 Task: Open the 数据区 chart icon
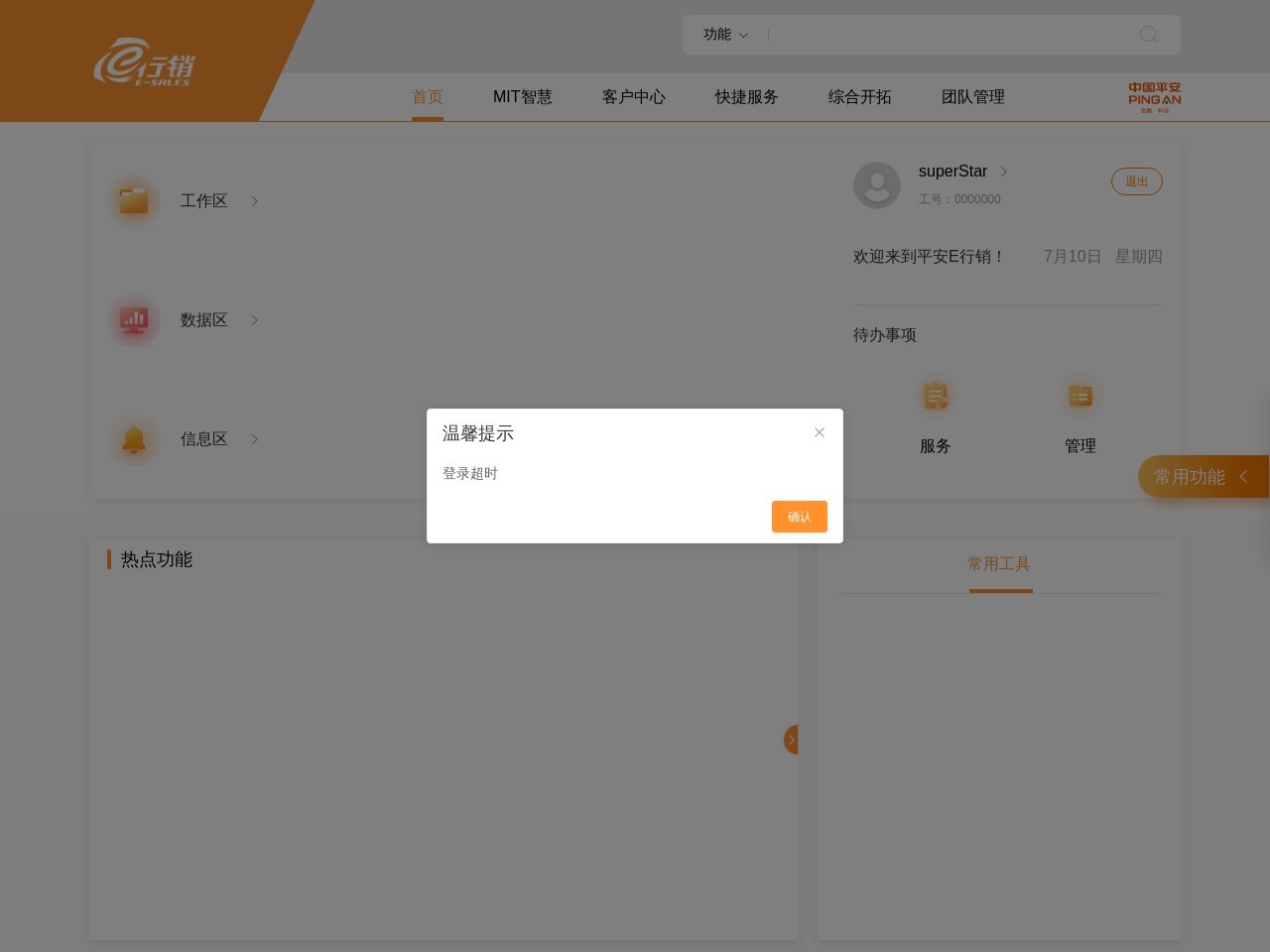tap(134, 320)
